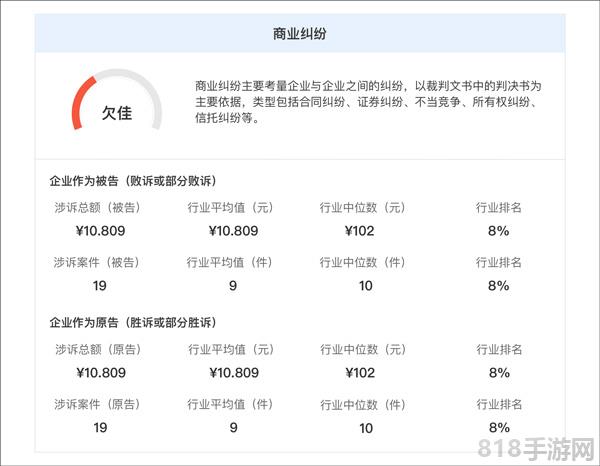Click value 10 under plaintiff 行业中位数（件）

click(366, 428)
